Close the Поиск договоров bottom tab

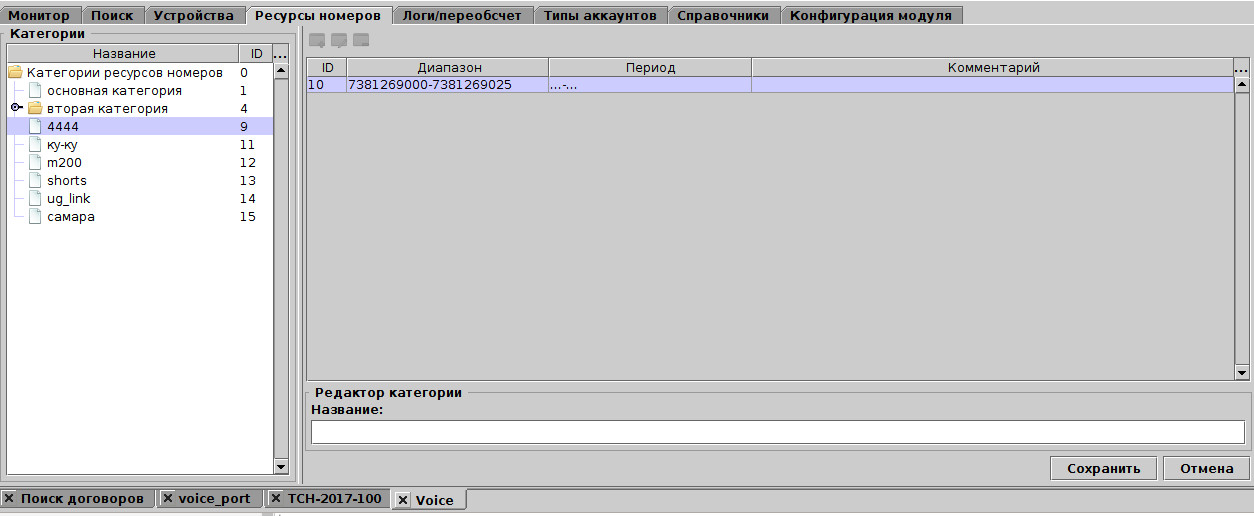pyautogui.click(x=9, y=498)
